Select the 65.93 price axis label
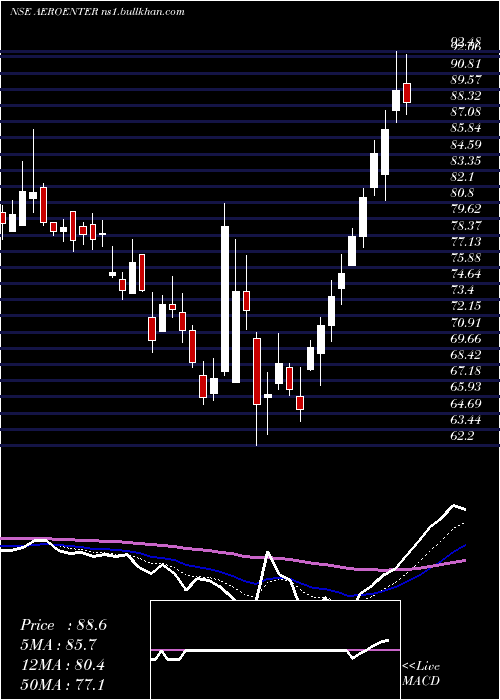This screenshot has width=500, height=700. 466,387
